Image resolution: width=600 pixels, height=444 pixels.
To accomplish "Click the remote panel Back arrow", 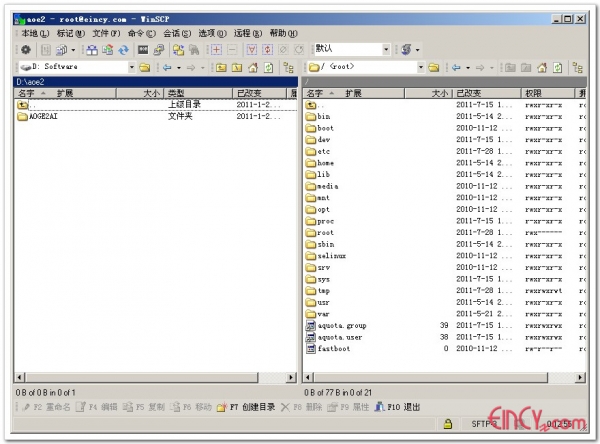I will [x=456, y=68].
